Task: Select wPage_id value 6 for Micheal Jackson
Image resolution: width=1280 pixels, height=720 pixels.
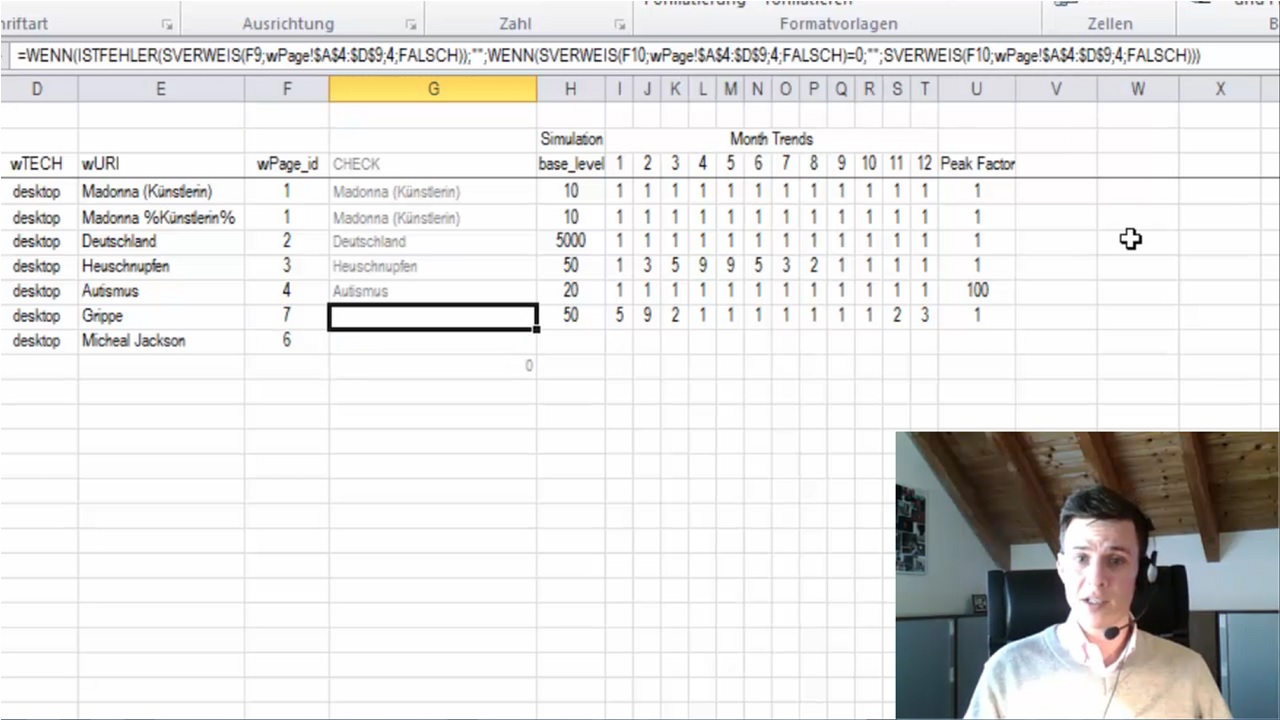Action: pos(287,341)
